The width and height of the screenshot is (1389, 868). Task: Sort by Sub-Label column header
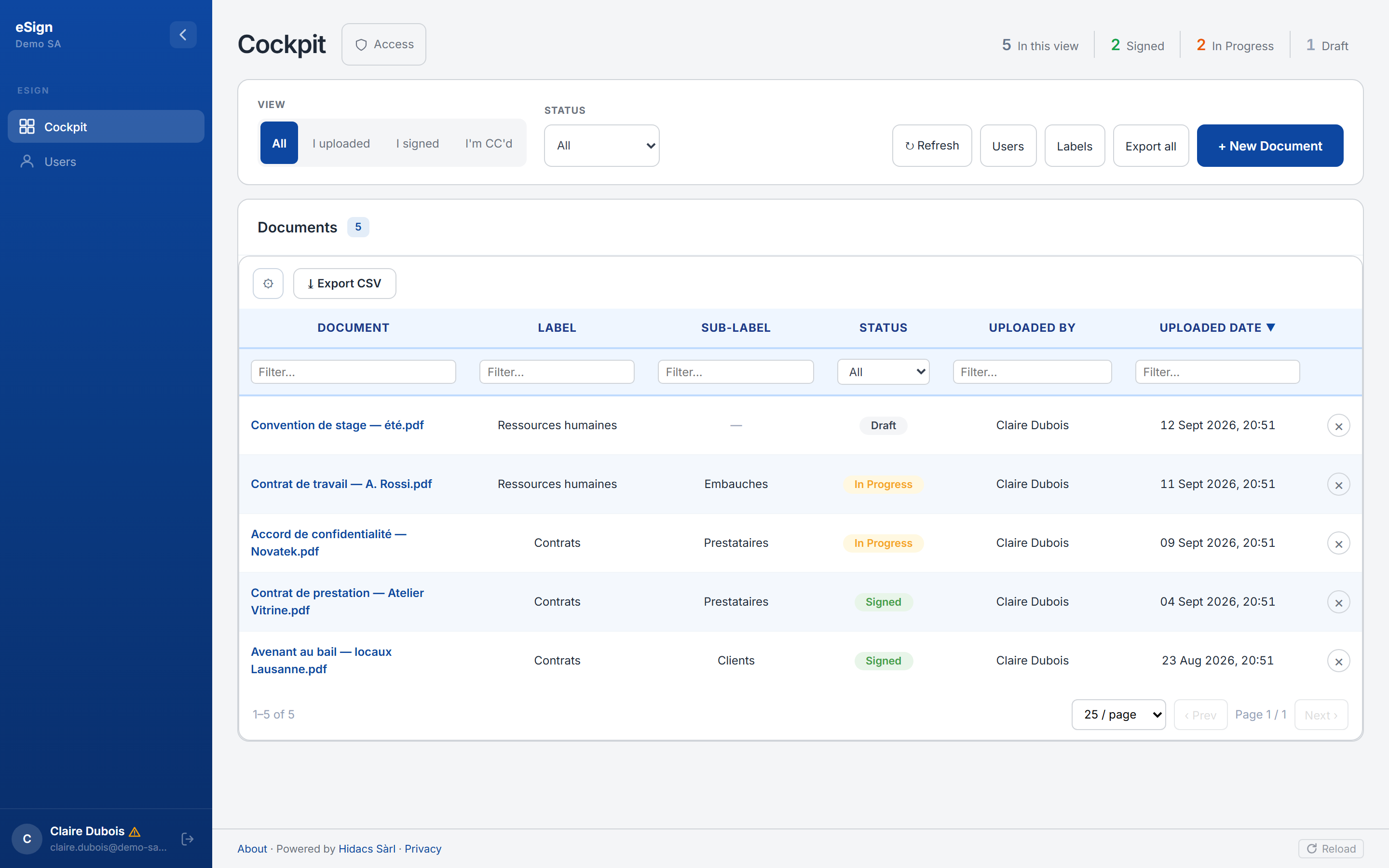tap(736, 328)
